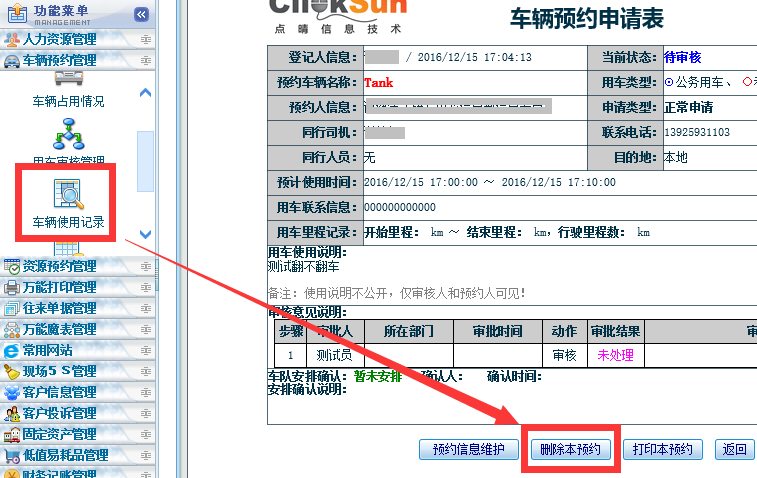Open the 车辆使用记录 icon in sidebar
This screenshot has height=478, width=757.
point(67,192)
